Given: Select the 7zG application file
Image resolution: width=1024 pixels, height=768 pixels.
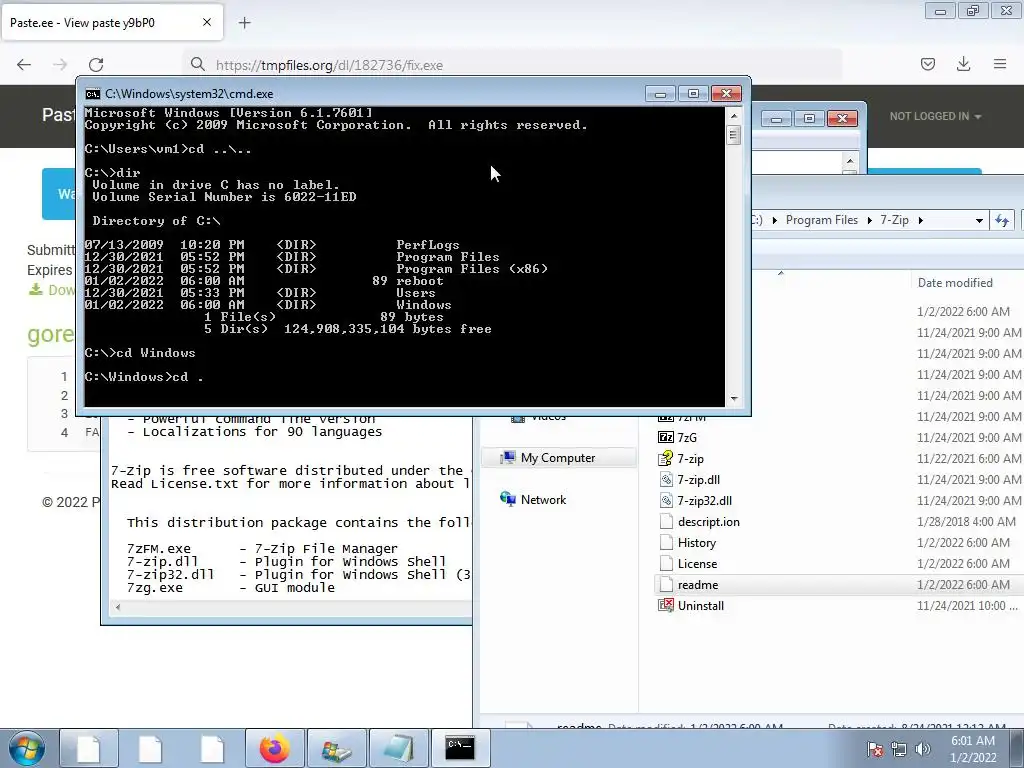Looking at the screenshot, I should (x=687, y=438).
